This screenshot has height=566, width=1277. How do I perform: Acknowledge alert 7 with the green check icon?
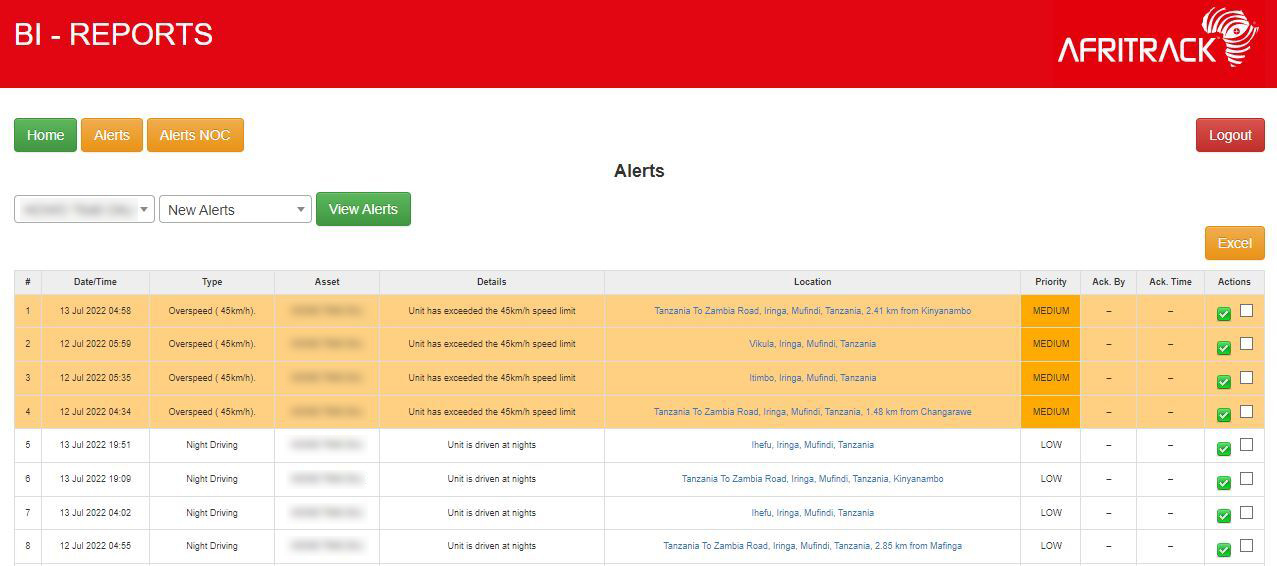pyautogui.click(x=1224, y=516)
